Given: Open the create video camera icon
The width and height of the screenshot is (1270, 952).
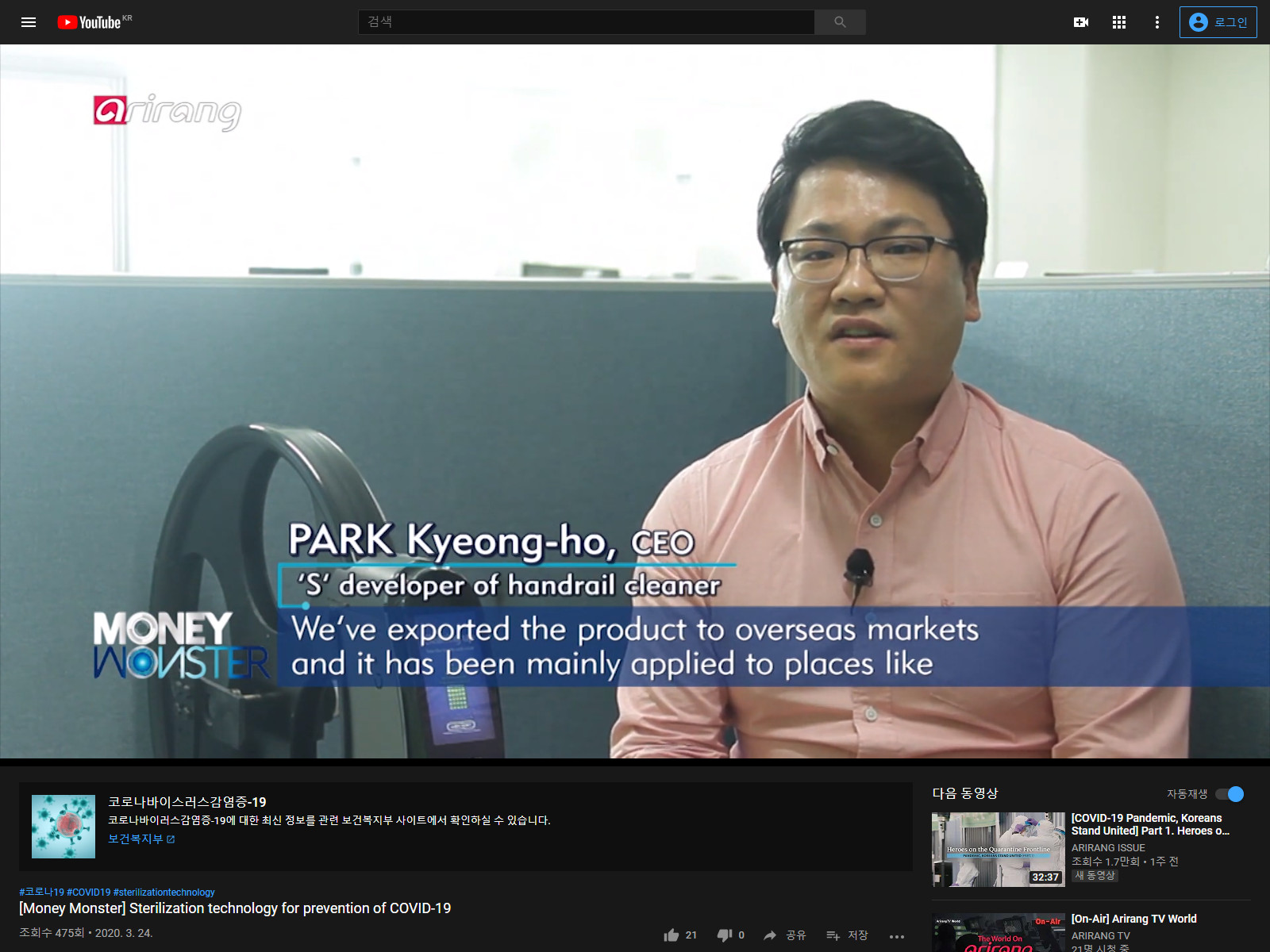Looking at the screenshot, I should pos(1081,22).
